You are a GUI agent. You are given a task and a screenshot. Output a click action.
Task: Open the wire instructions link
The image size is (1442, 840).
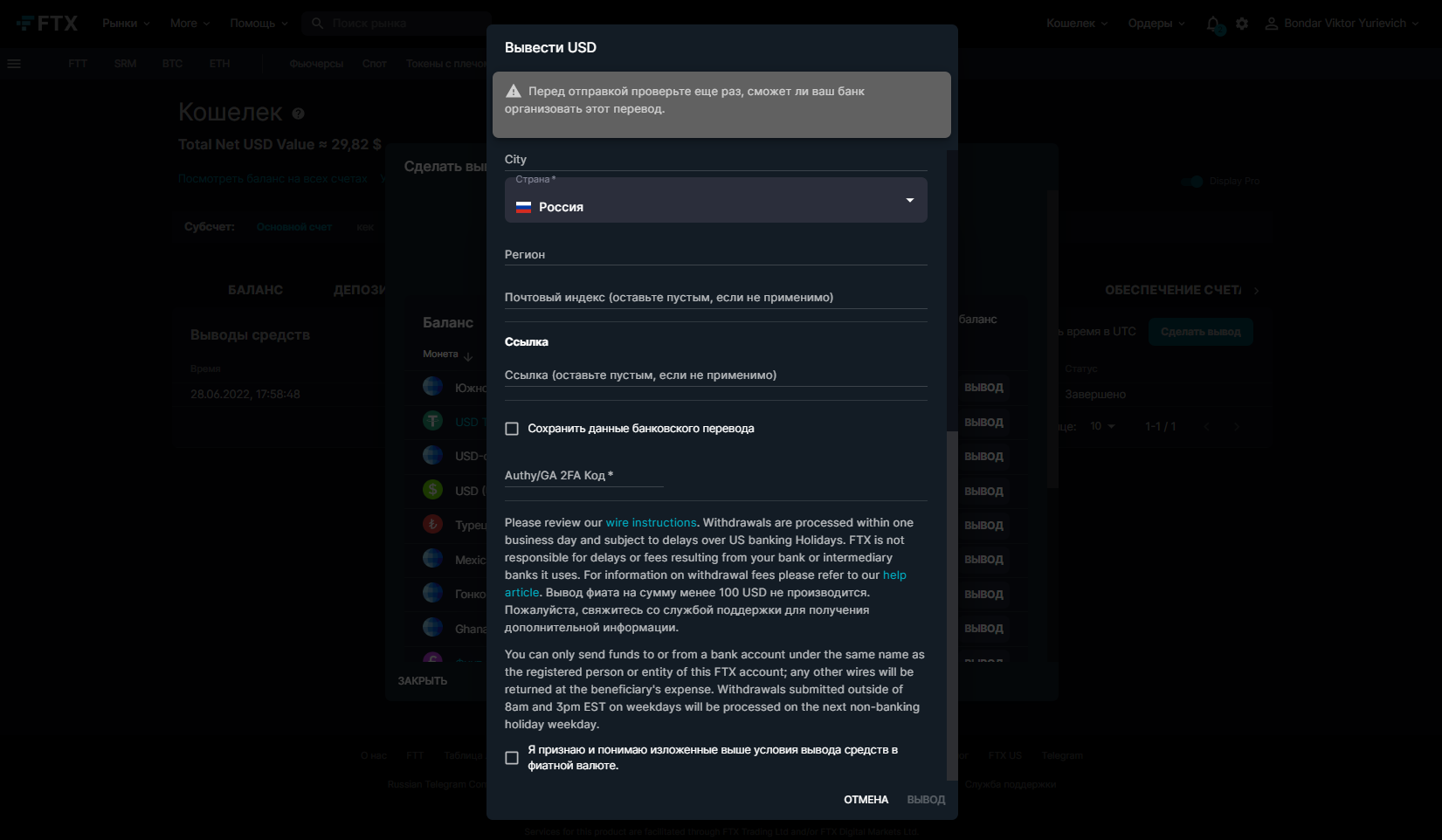(651, 523)
